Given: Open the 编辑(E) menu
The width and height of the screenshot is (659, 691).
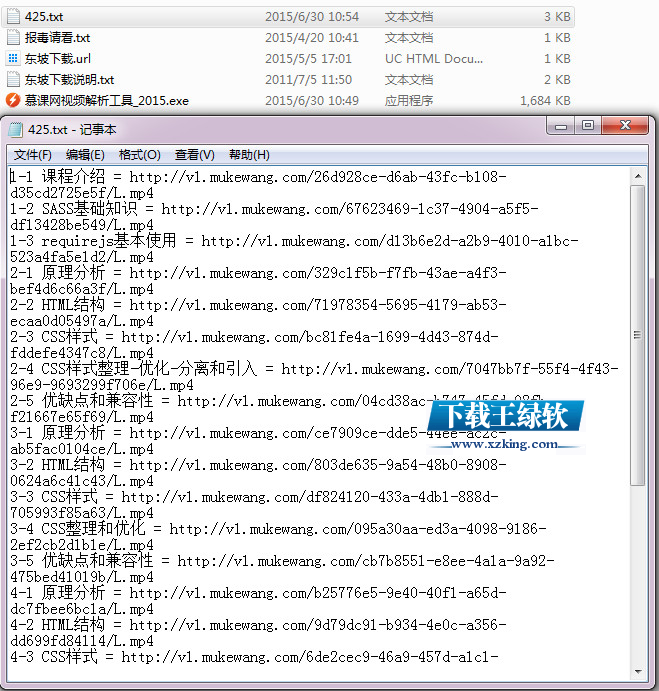Looking at the screenshot, I should pyautogui.click(x=85, y=155).
